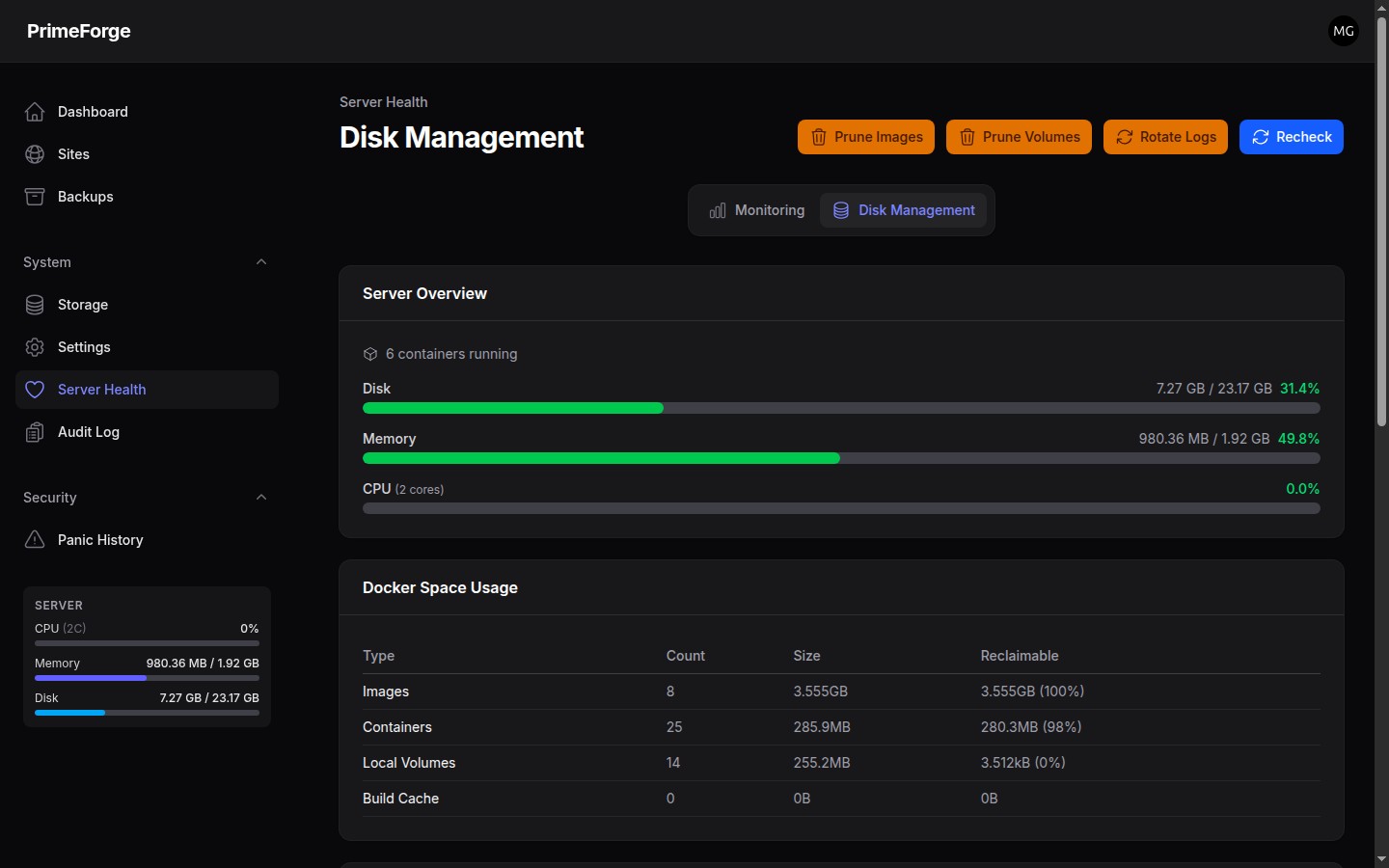Open Settings from the sidebar
This screenshot has width=1389, height=868.
(147, 347)
